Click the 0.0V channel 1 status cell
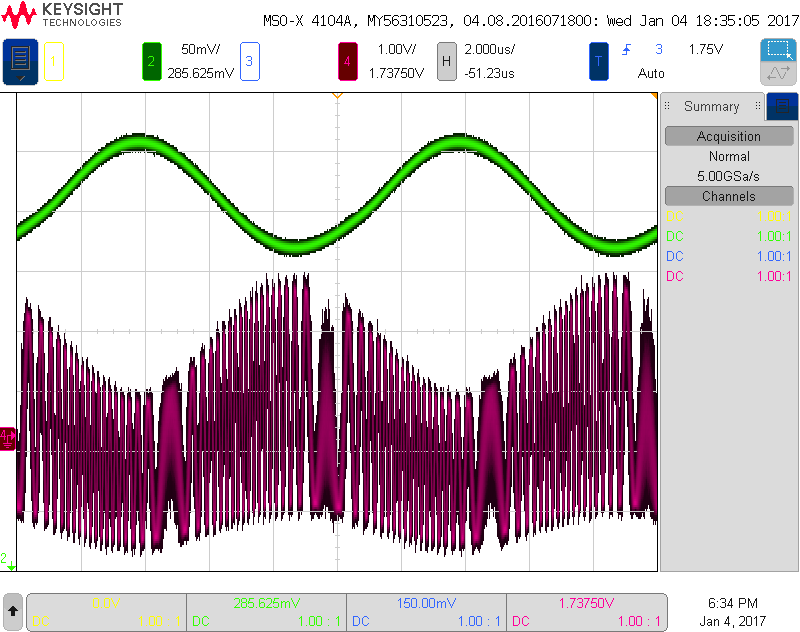 coord(106,612)
